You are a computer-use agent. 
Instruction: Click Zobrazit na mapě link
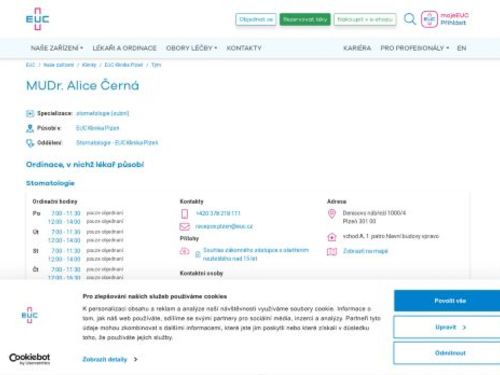pos(365,251)
